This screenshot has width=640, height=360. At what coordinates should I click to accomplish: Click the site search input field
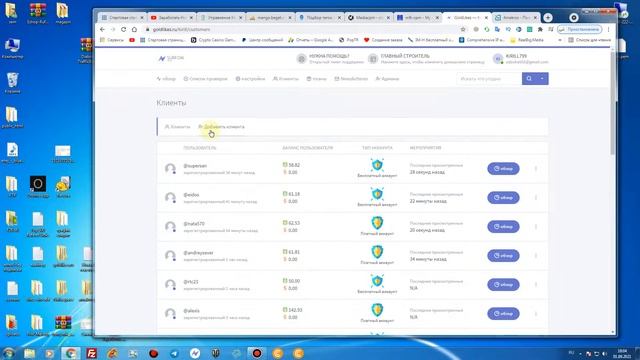pos(489,79)
